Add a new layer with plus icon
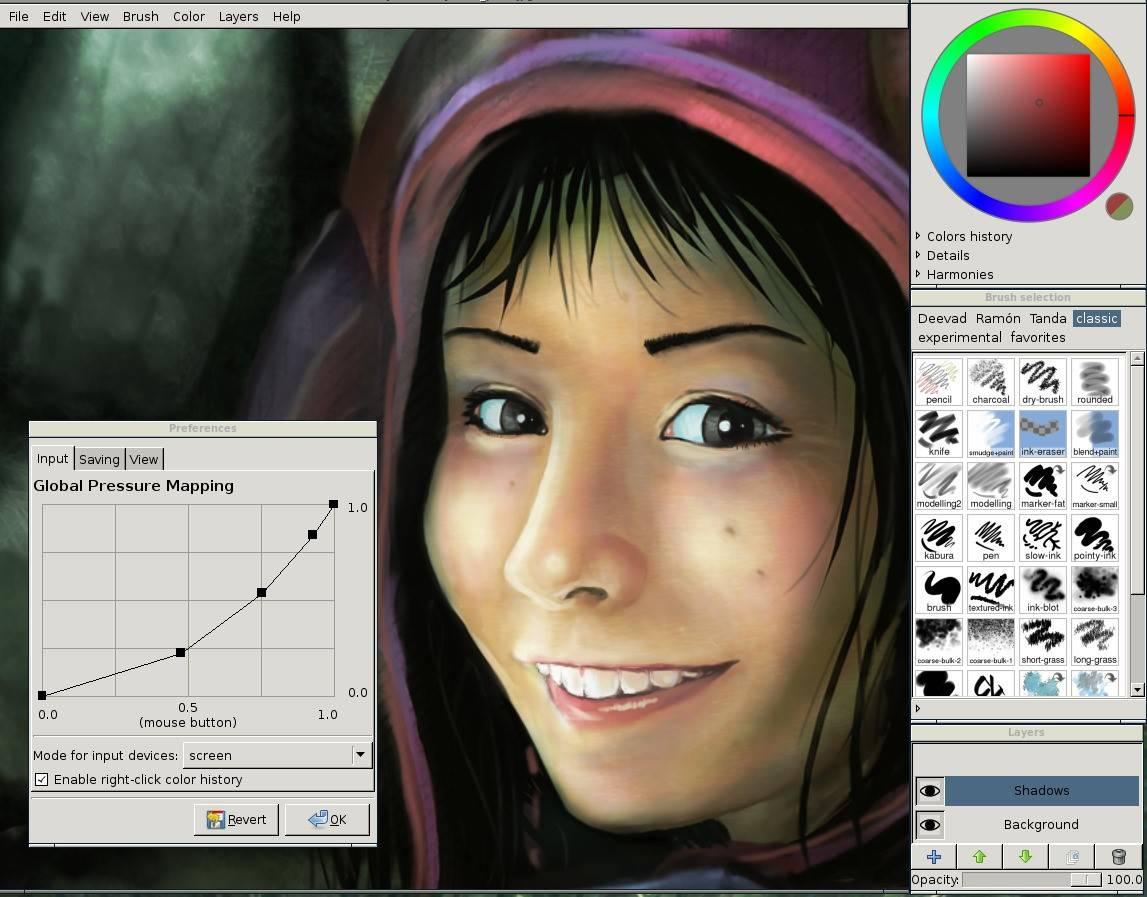1147x897 pixels. [x=934, y=856]
